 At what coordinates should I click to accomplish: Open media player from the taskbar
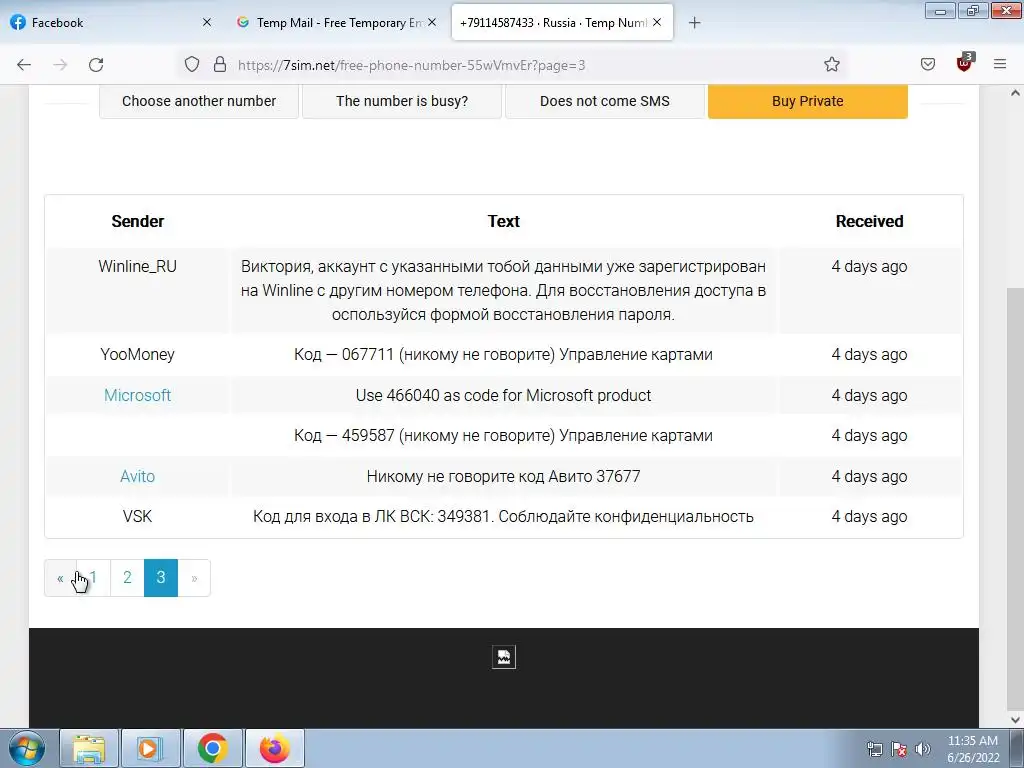click(x=150, y=748)
